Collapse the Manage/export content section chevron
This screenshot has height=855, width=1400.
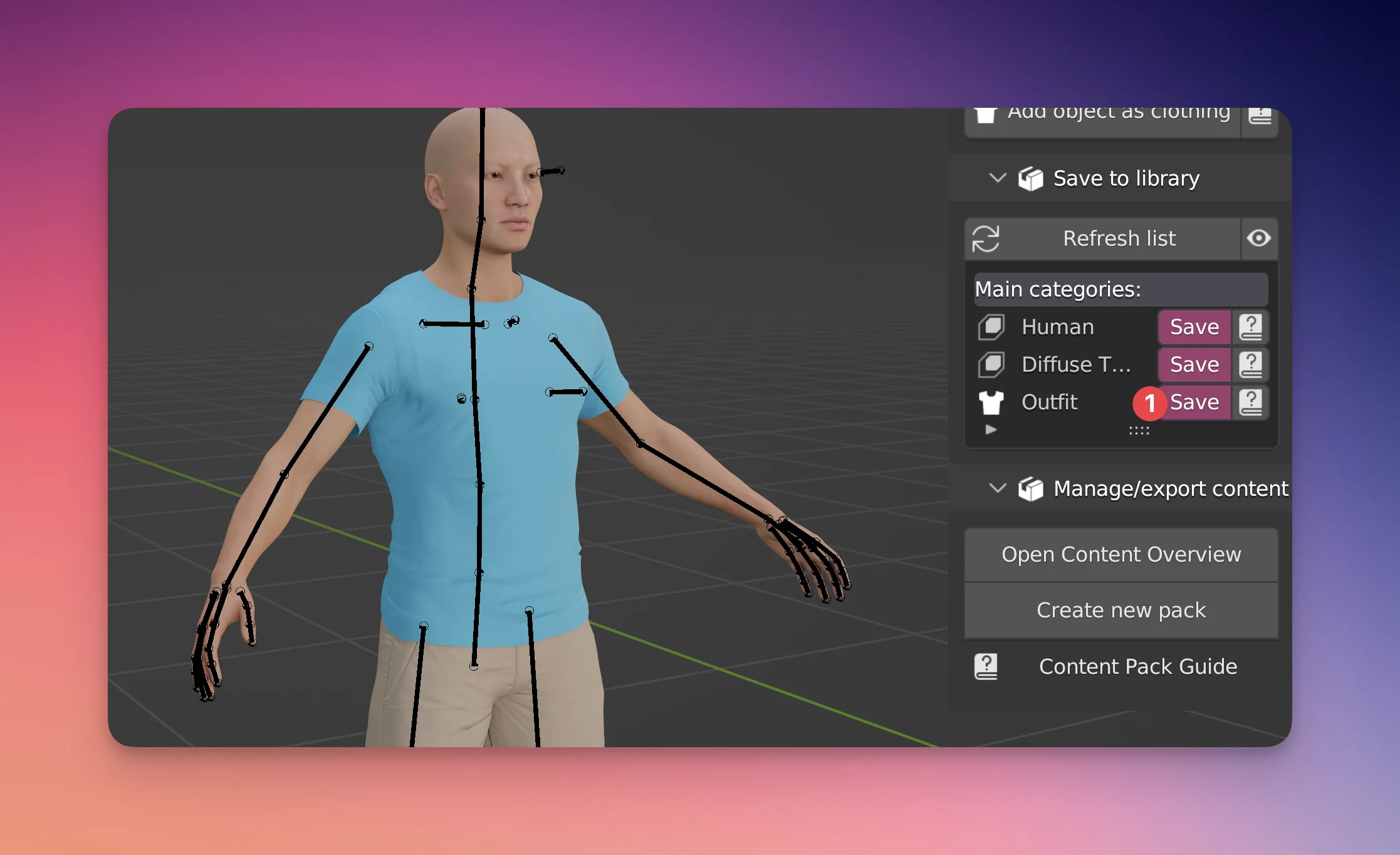point(997,488)
